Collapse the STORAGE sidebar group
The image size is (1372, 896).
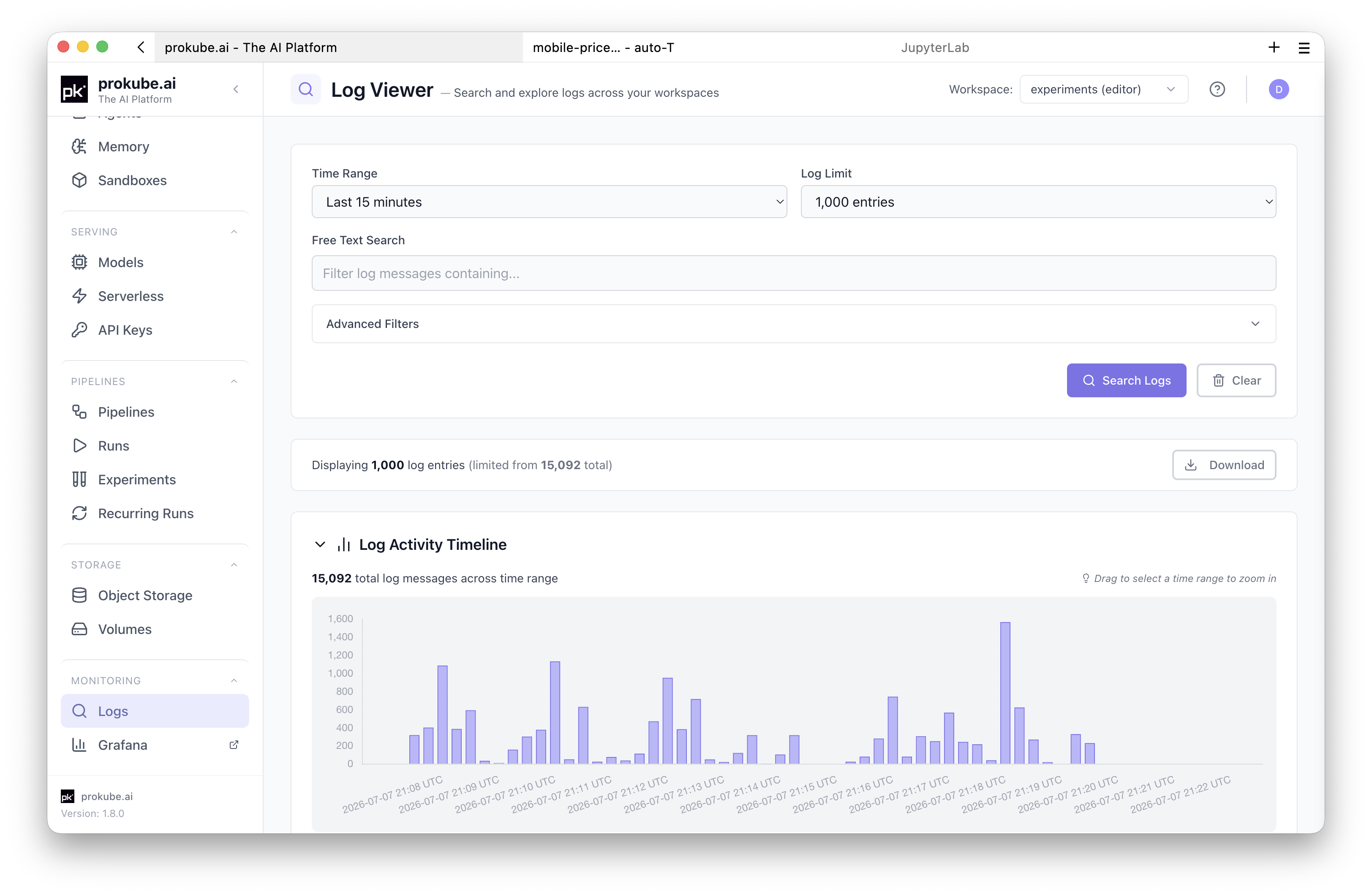[234, 565]
